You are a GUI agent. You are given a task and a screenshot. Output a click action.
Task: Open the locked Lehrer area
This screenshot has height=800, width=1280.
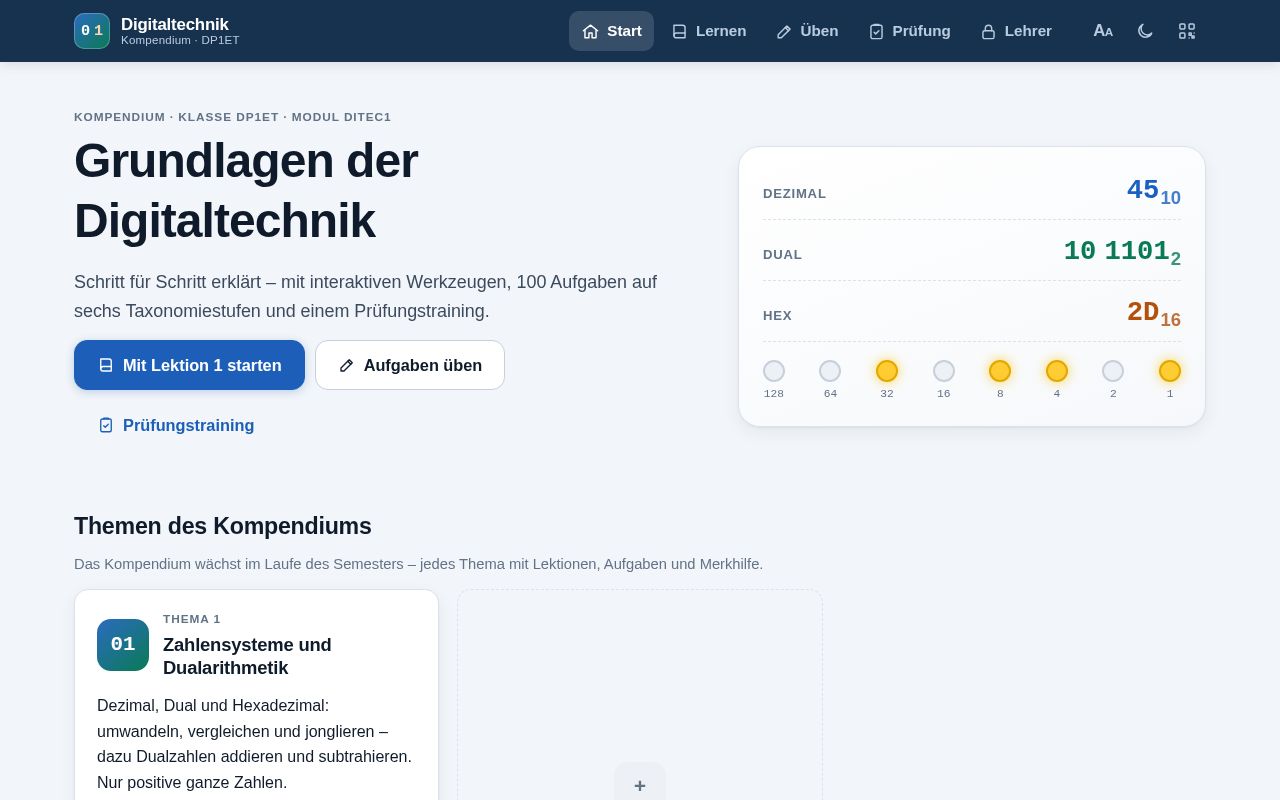1016,31
